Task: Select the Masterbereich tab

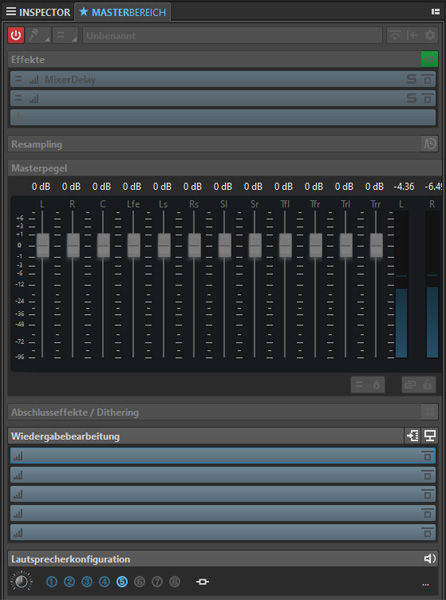Action: tap(123, 12)
